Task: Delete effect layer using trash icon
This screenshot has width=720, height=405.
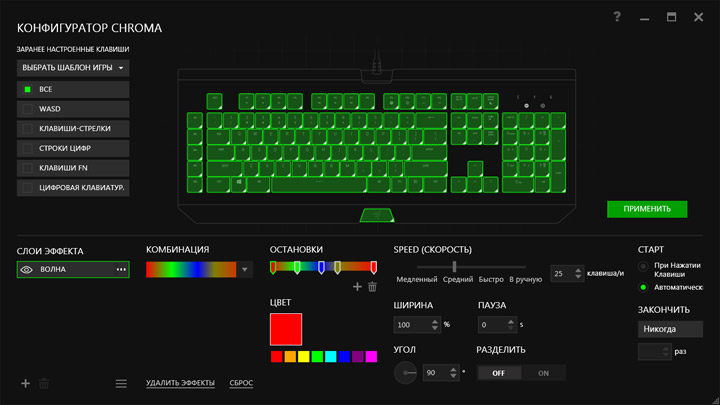Action: click(44, 383)
